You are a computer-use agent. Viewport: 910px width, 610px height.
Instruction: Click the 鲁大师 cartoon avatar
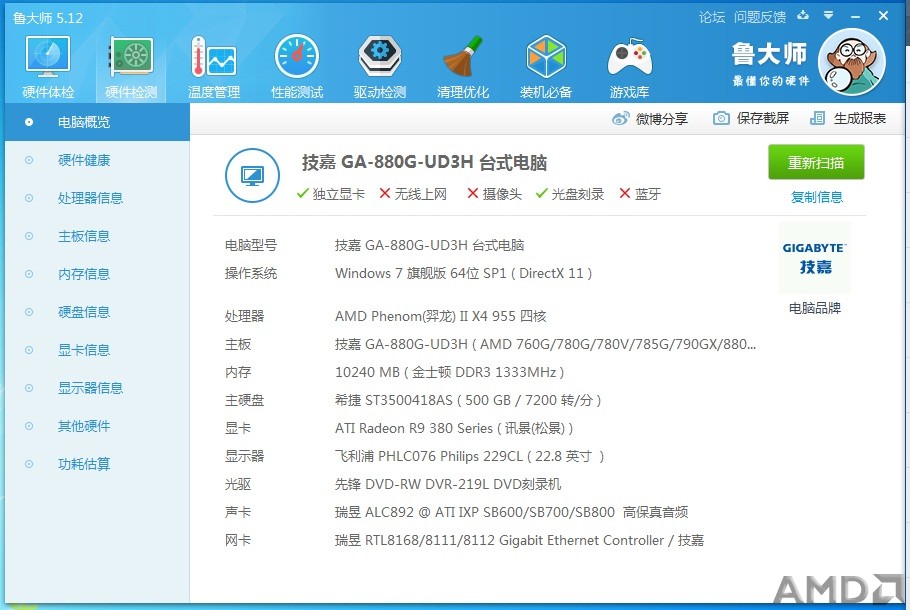coord(851,62)
